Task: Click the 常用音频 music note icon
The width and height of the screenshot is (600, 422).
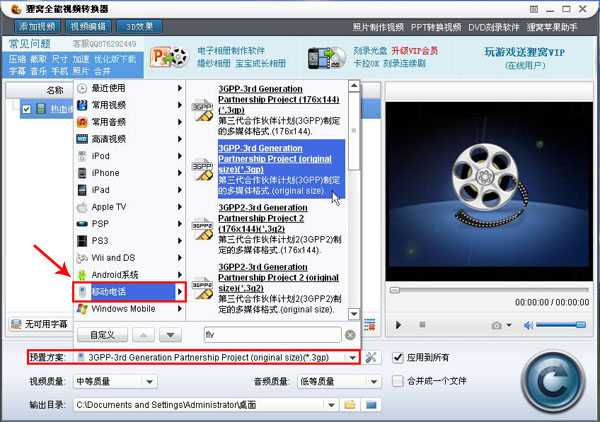Action: pyautogui.click(x=82, y=122)
